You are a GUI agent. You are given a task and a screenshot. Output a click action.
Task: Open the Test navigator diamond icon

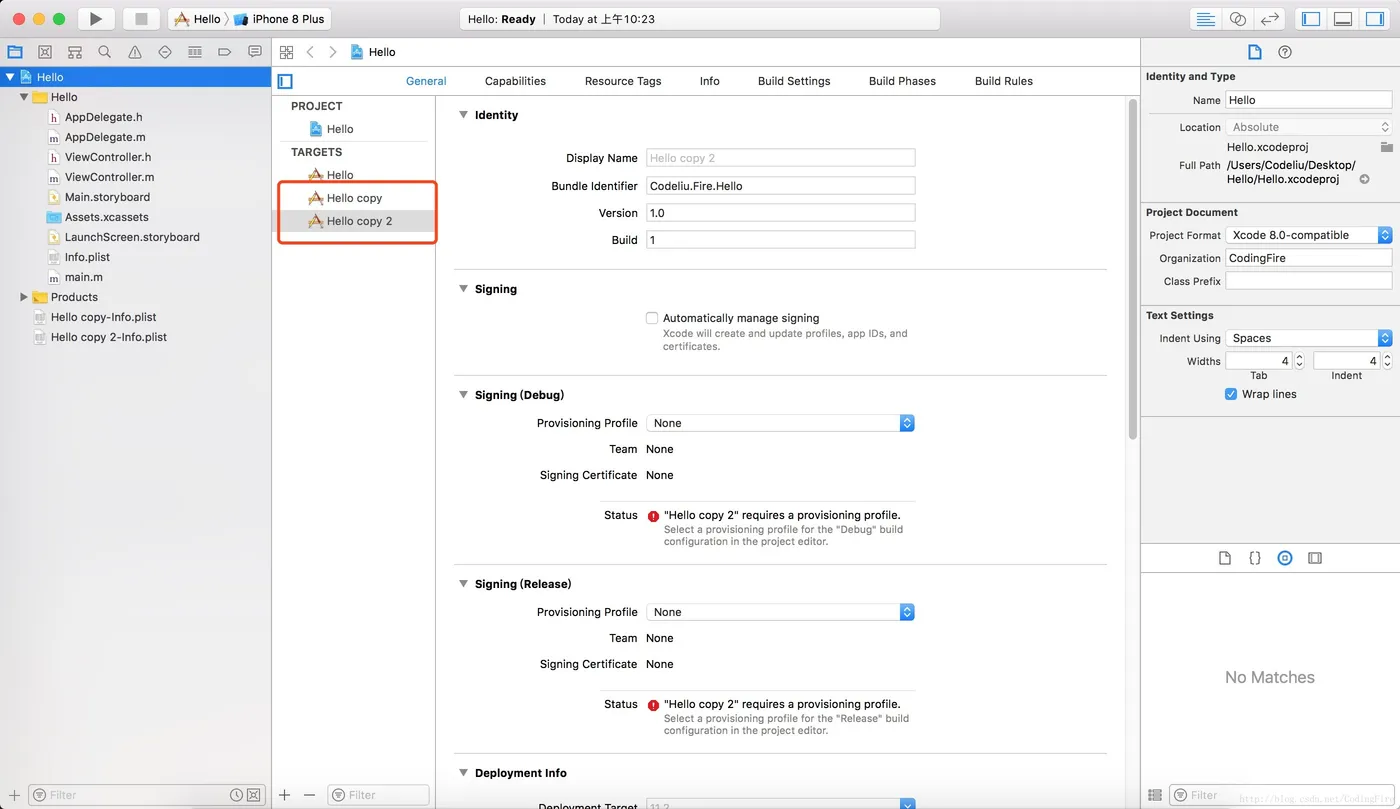(165, 52)
